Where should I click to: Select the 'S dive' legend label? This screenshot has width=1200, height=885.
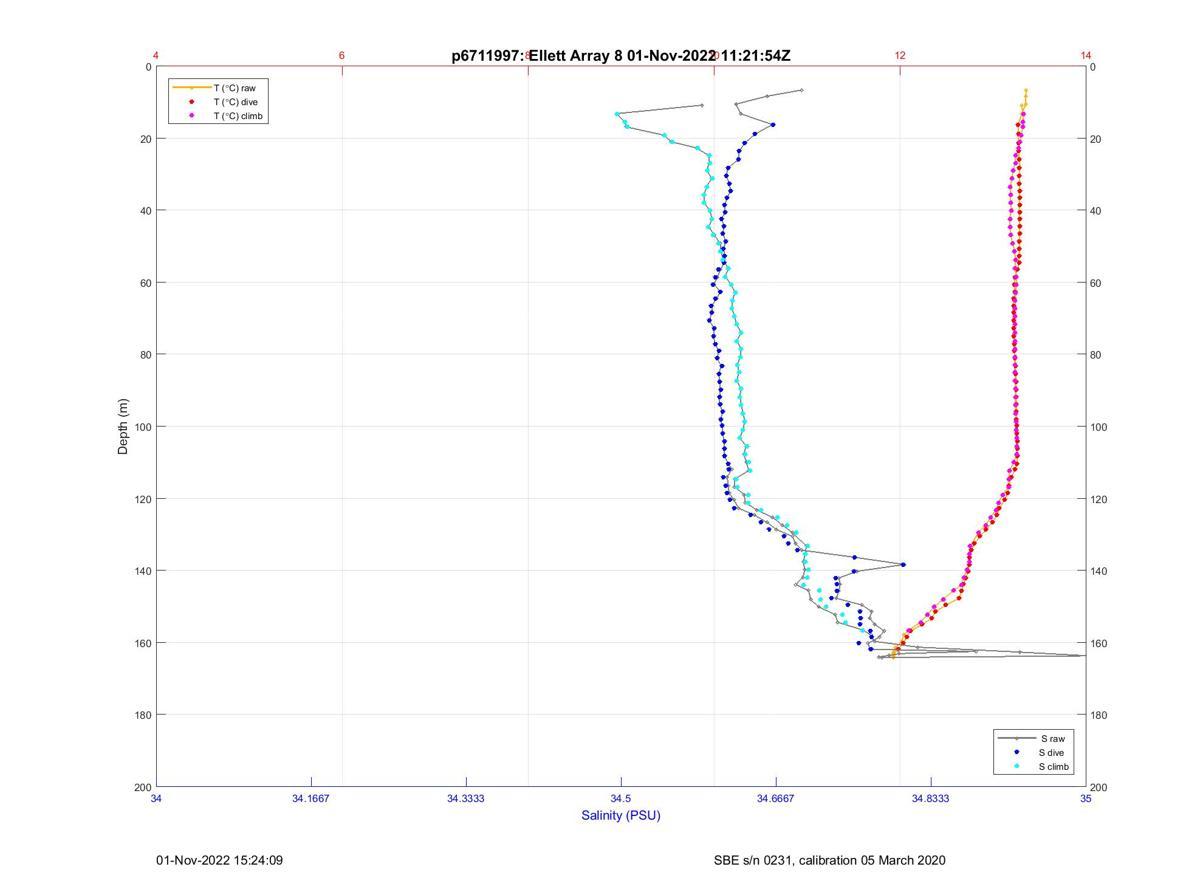(1053, 752)
